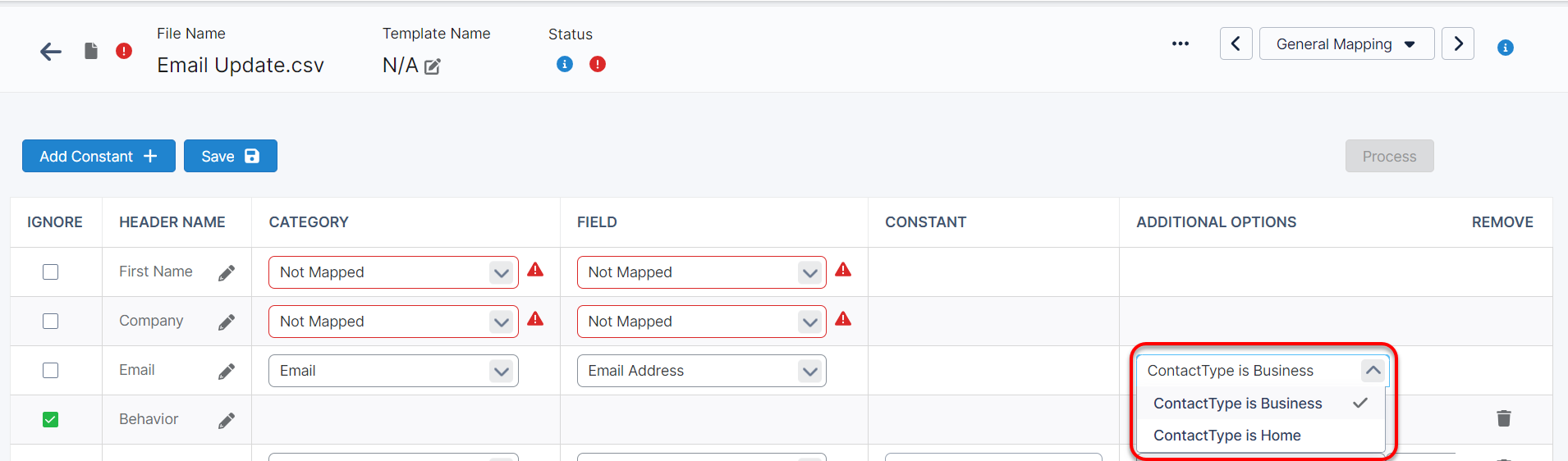Select ContactType is Home option

click(x=1227, y=436)
